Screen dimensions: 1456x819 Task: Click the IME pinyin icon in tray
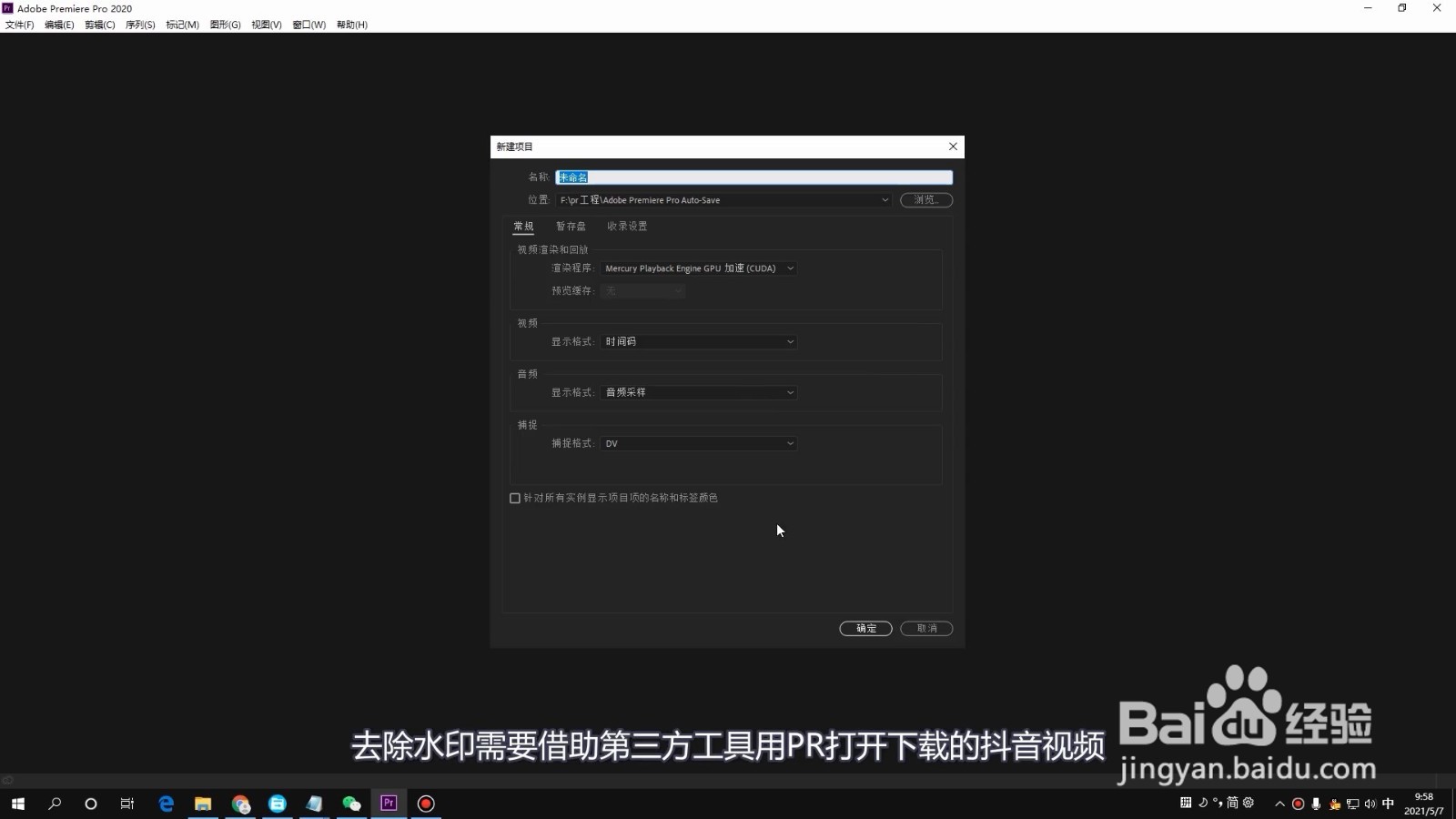tap(1186, 803)
